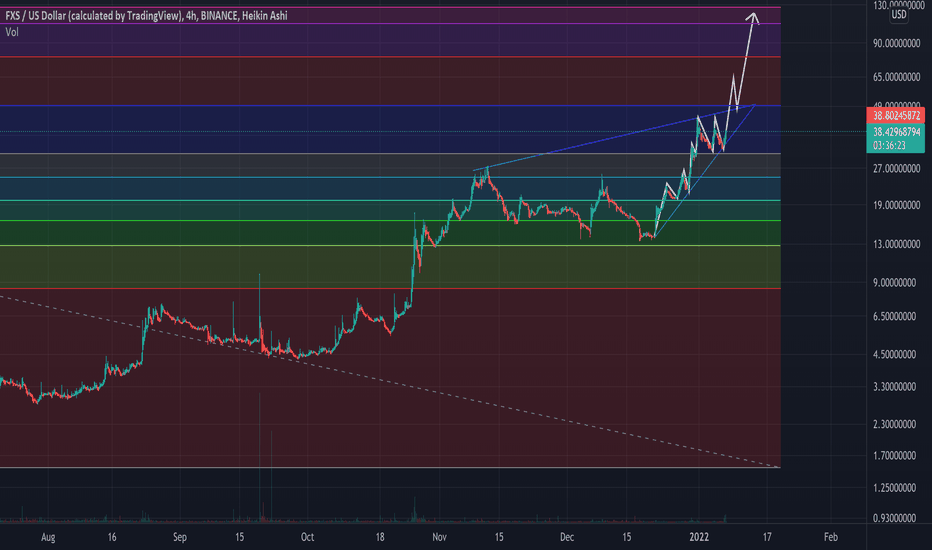Click the 19.00000000 price axis label
This screenshot has width=932, height=550.
pos(896,205)
